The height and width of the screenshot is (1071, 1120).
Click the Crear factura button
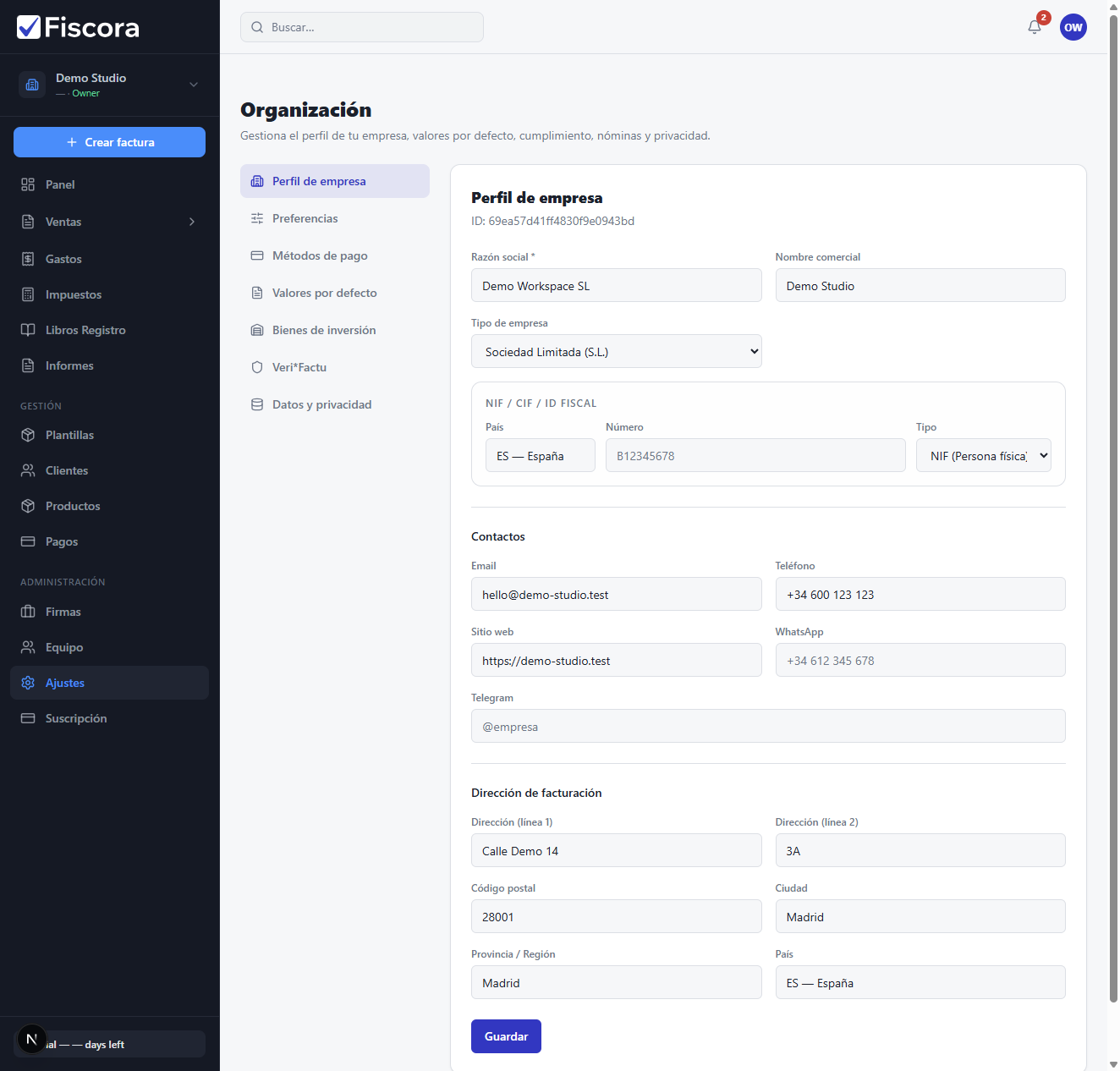point(109,142)
